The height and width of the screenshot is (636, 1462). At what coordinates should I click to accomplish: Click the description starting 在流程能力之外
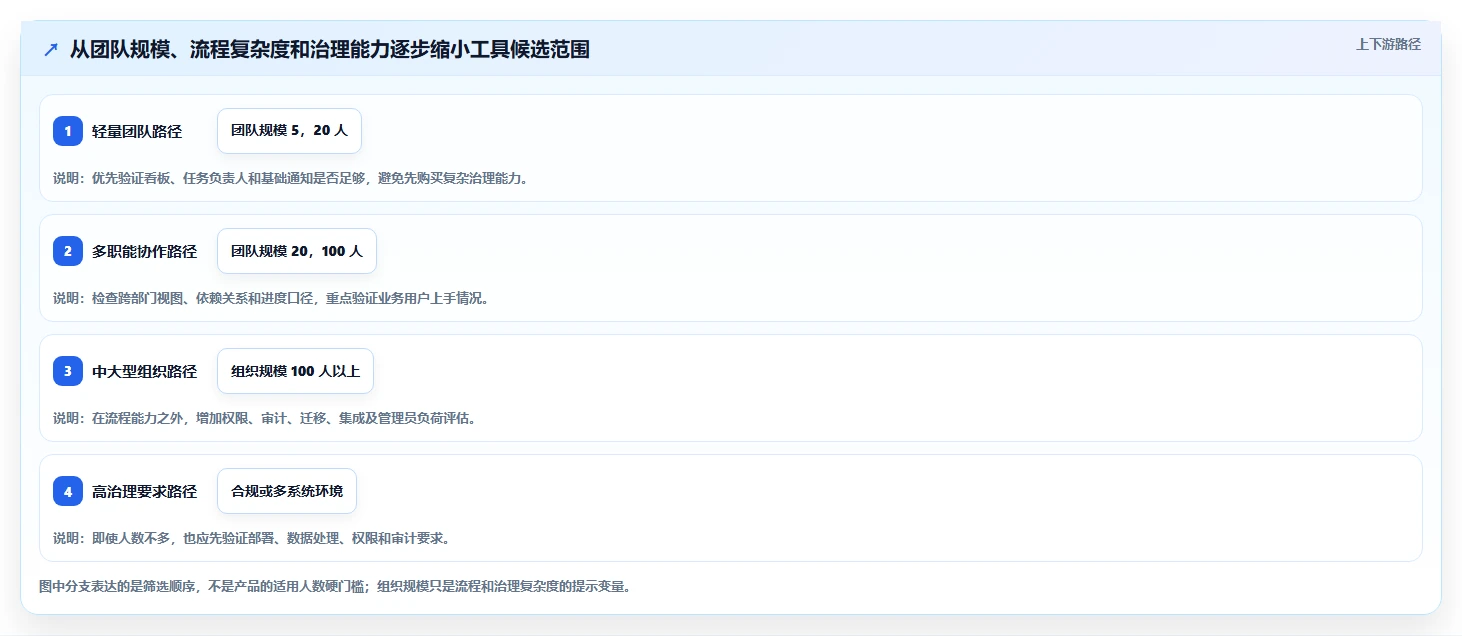[264, 418]
